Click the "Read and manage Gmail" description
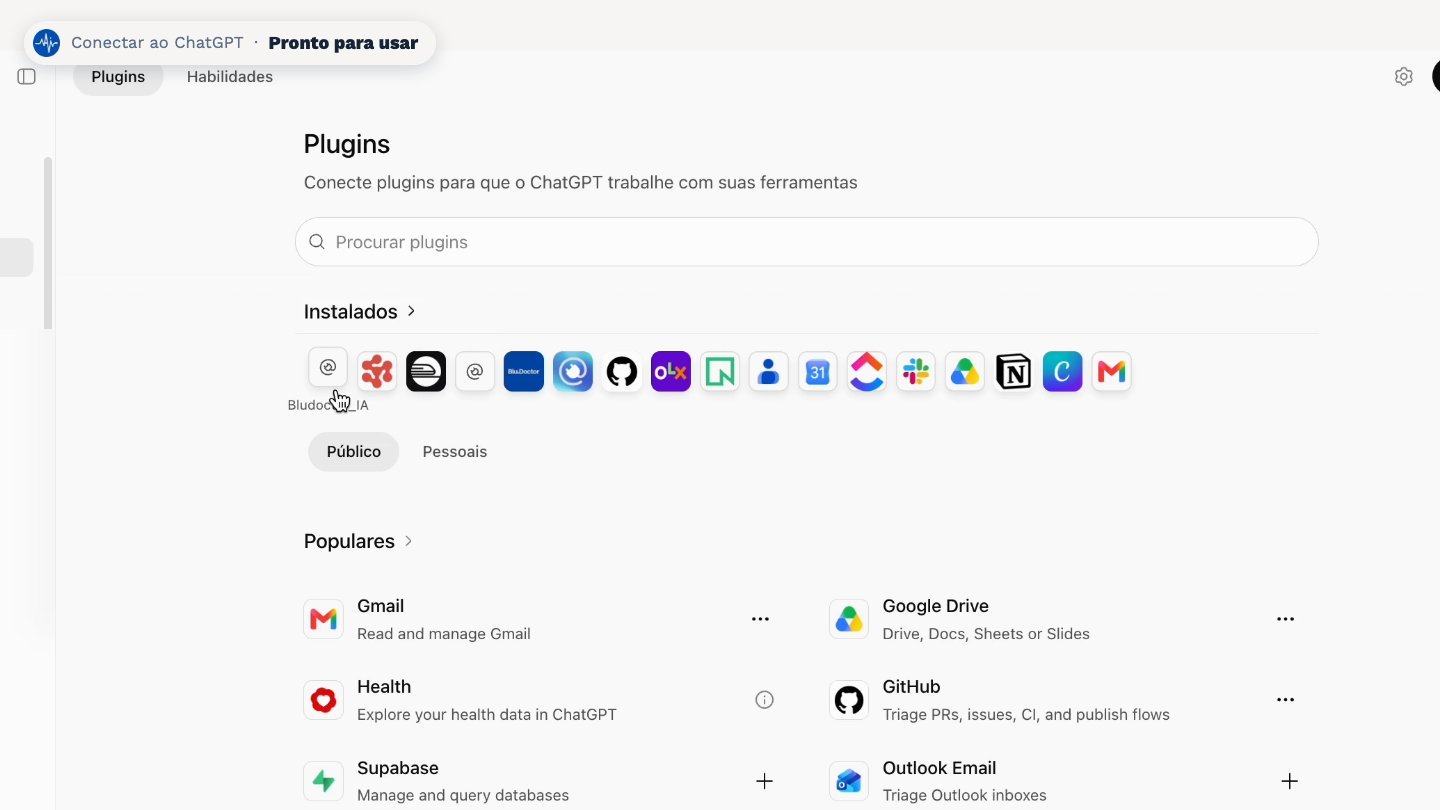 tap(444, 634)
